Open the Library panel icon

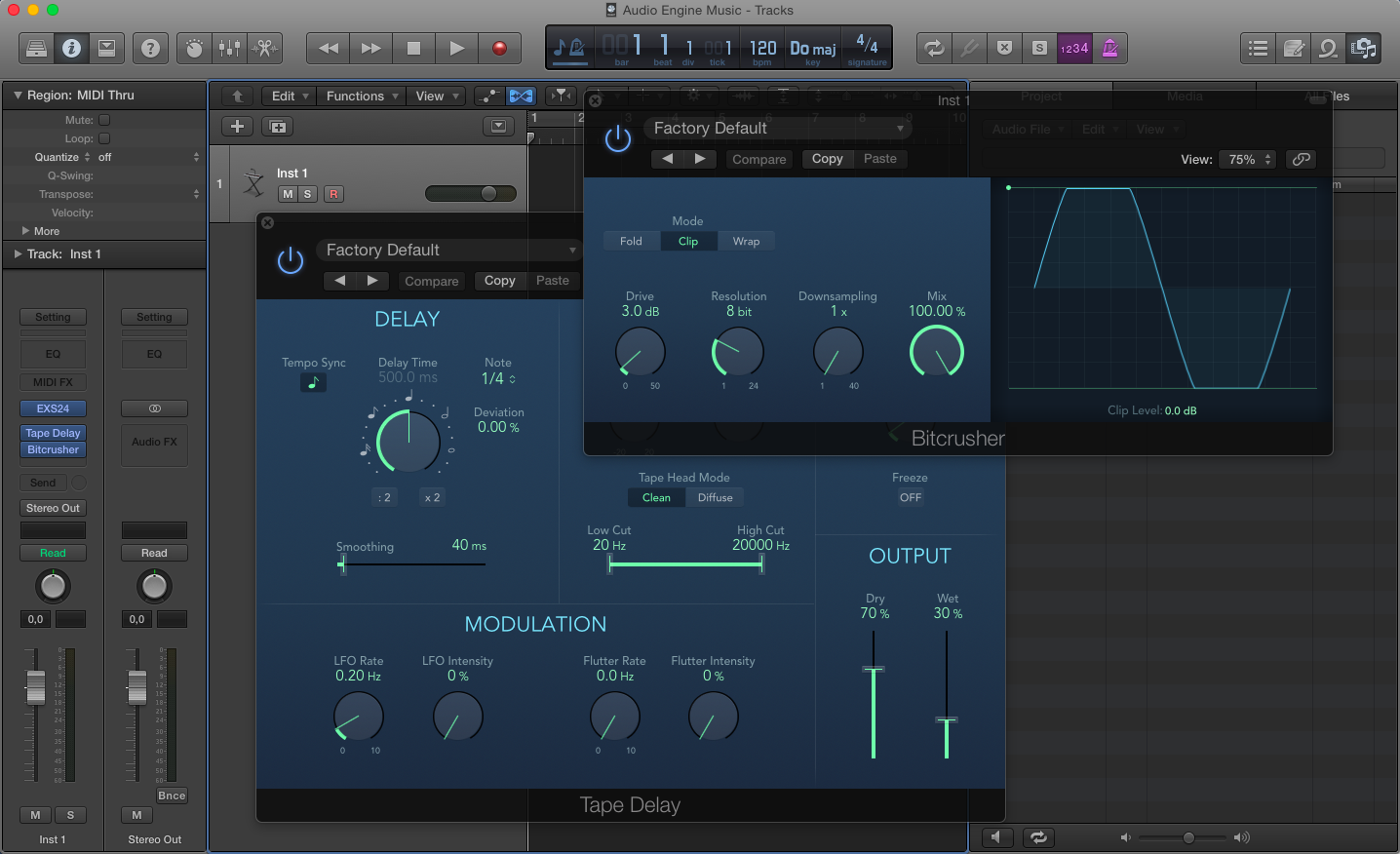point(36,48)
